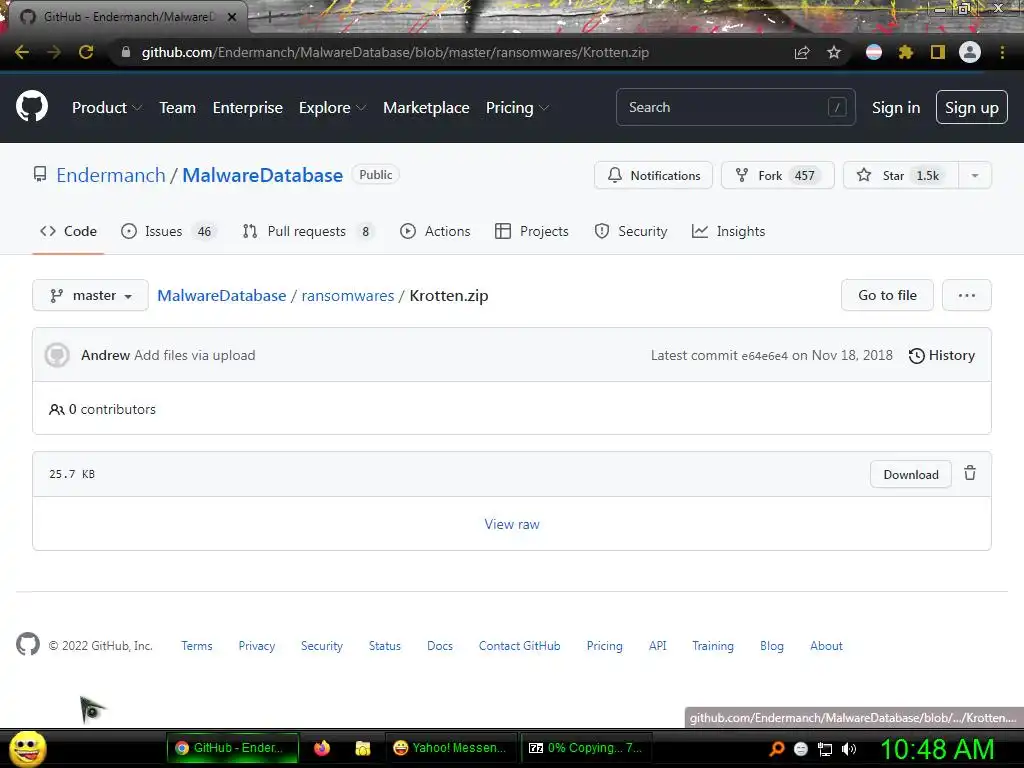Open 0% Copying taskbar window

click(x=585, y=748)
